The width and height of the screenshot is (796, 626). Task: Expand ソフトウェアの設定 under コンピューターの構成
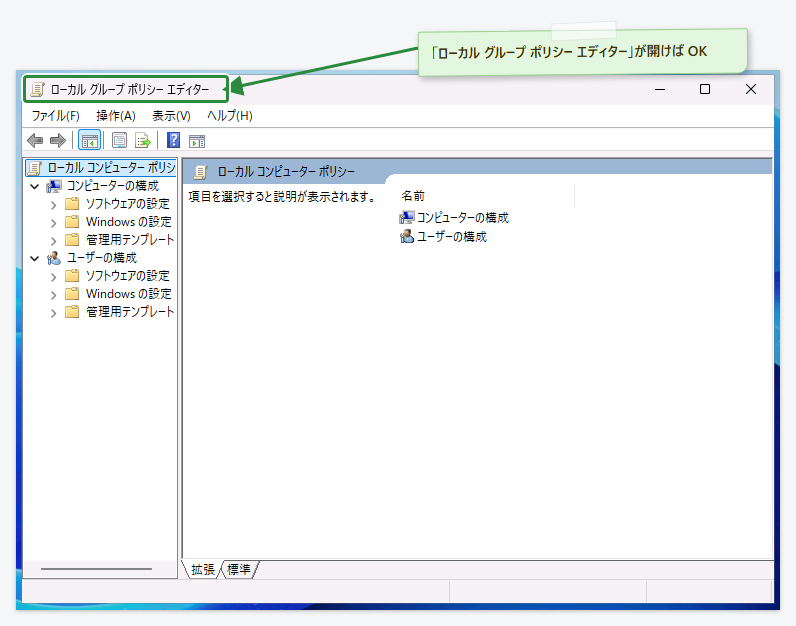pyautogui.click(x=53, y=205)
